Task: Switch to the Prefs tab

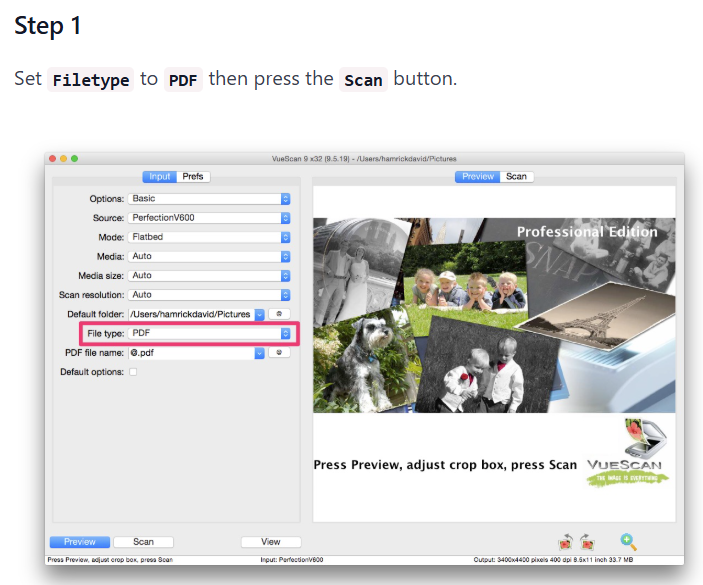Action: pos(193,177)
